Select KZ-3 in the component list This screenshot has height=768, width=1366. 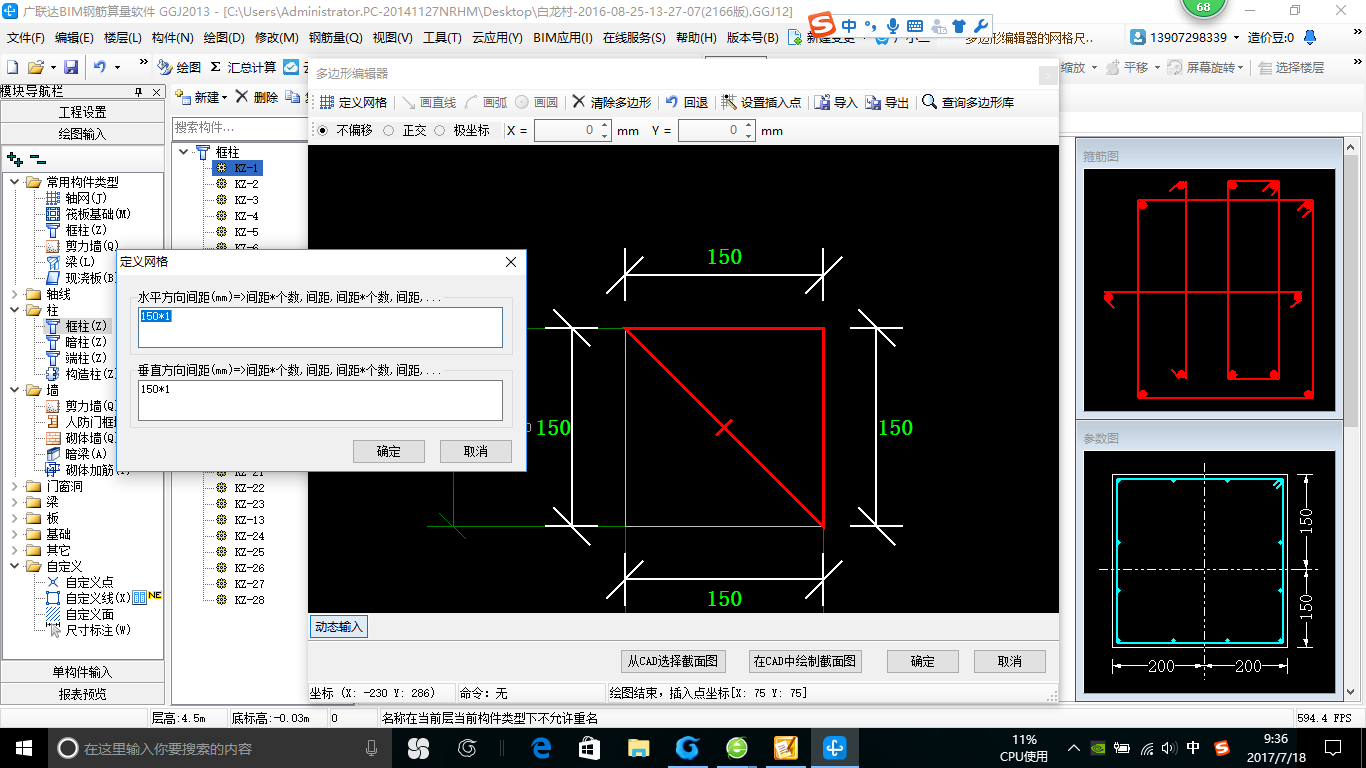pyautogui.click(x=246, y=200)
